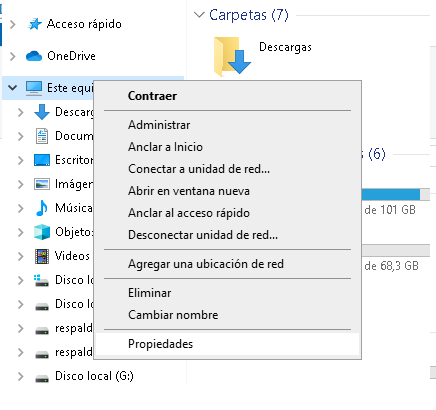Click the Acceso rápido star icon

click(x=35, y=24)
